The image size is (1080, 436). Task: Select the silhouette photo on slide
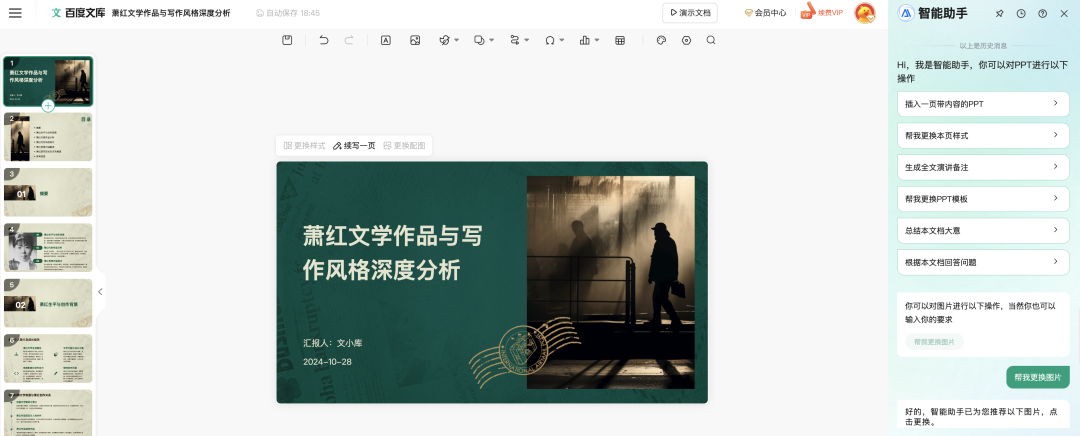click(610, 282)
